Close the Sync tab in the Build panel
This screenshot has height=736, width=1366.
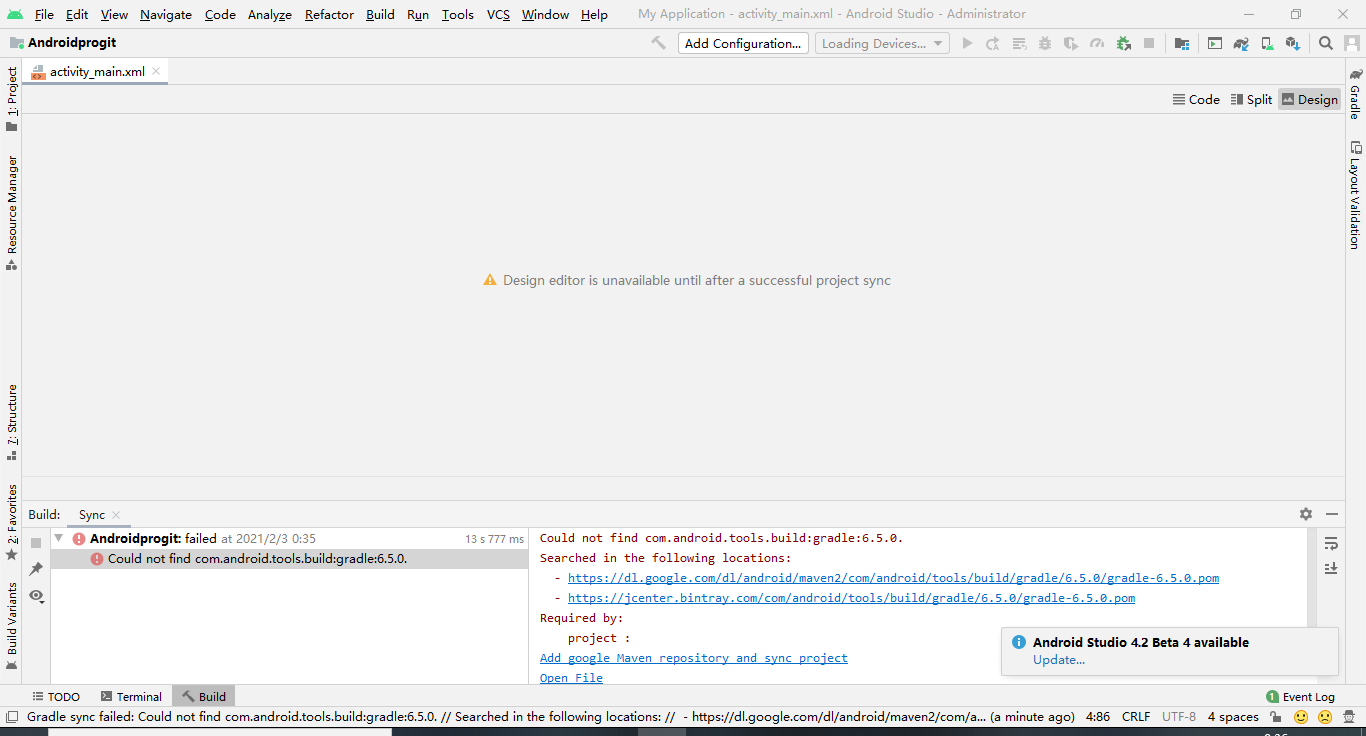point(116,515)
